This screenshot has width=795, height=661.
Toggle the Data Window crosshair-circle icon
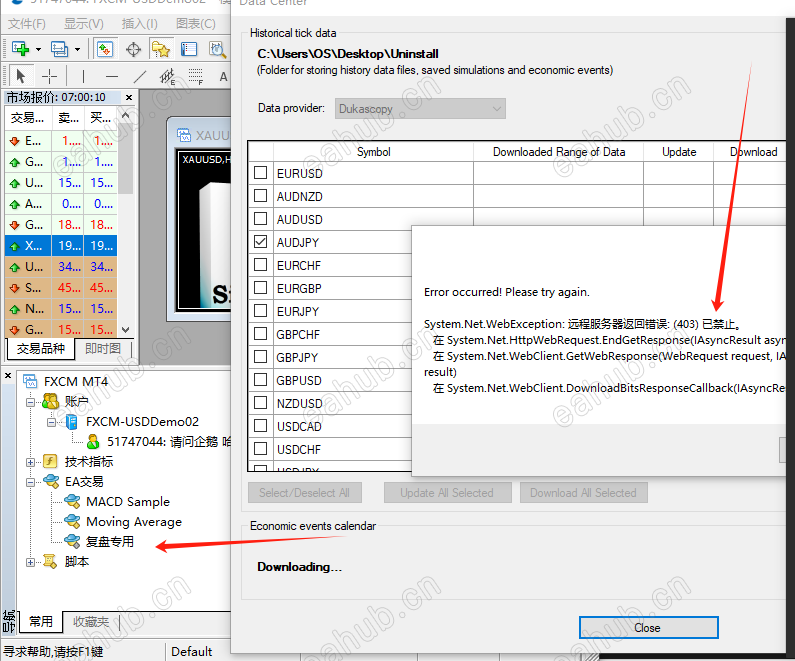[133, 49]
